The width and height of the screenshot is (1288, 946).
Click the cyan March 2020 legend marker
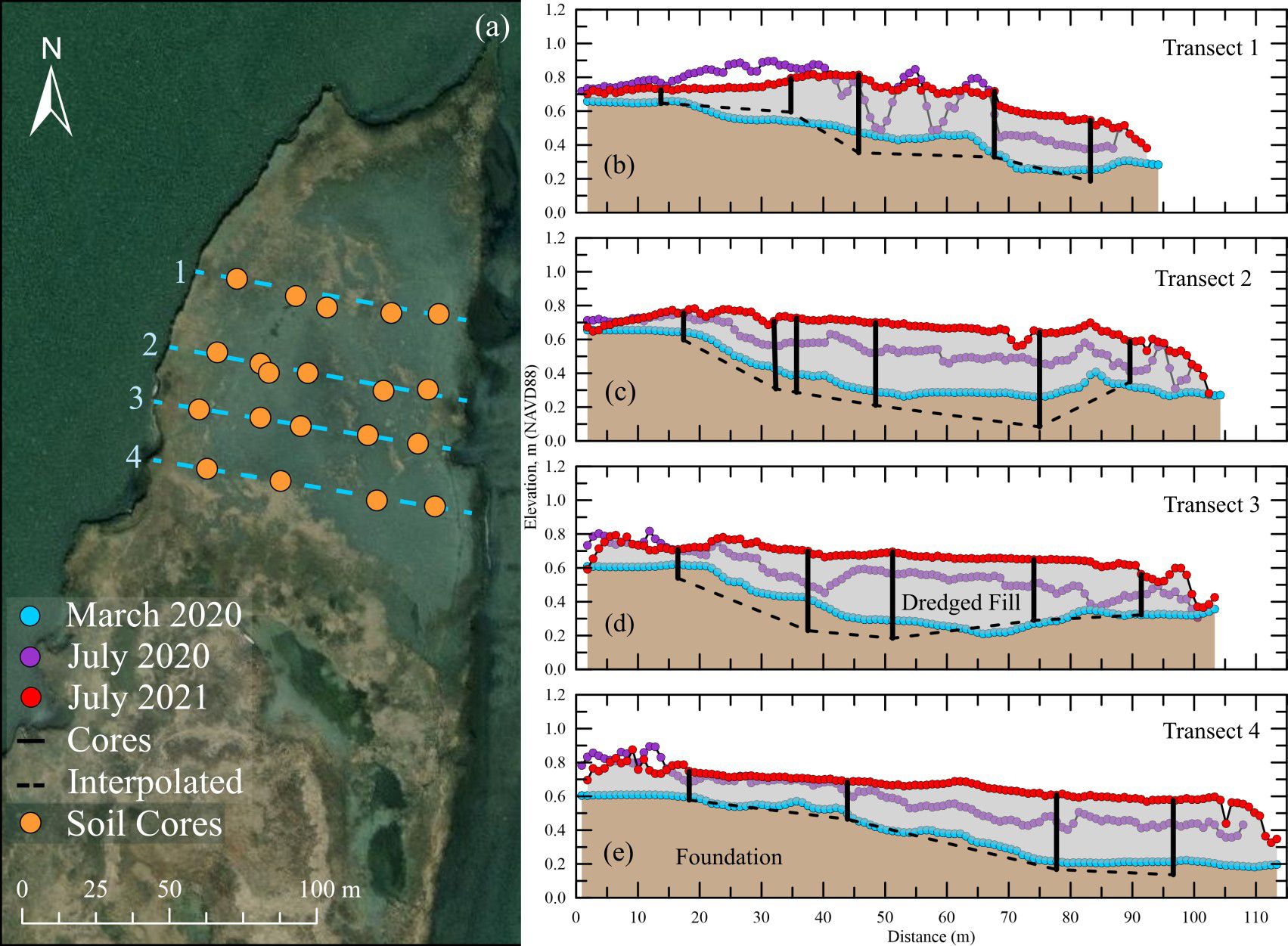31,615
